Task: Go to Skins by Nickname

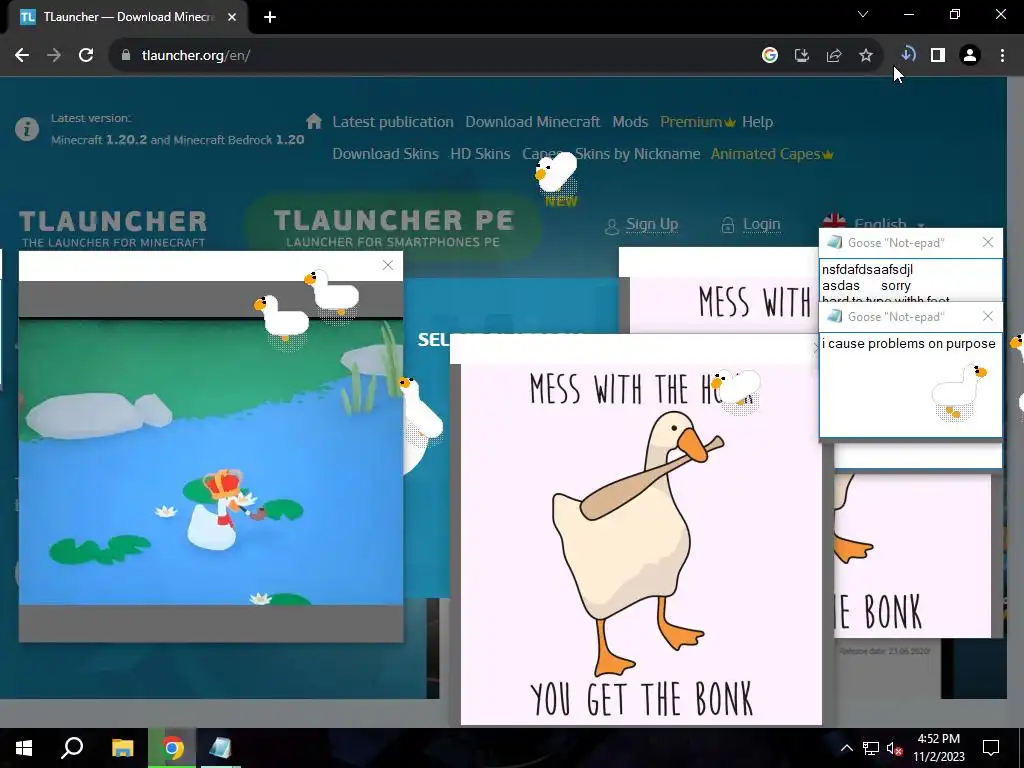Action: [637, 154]
